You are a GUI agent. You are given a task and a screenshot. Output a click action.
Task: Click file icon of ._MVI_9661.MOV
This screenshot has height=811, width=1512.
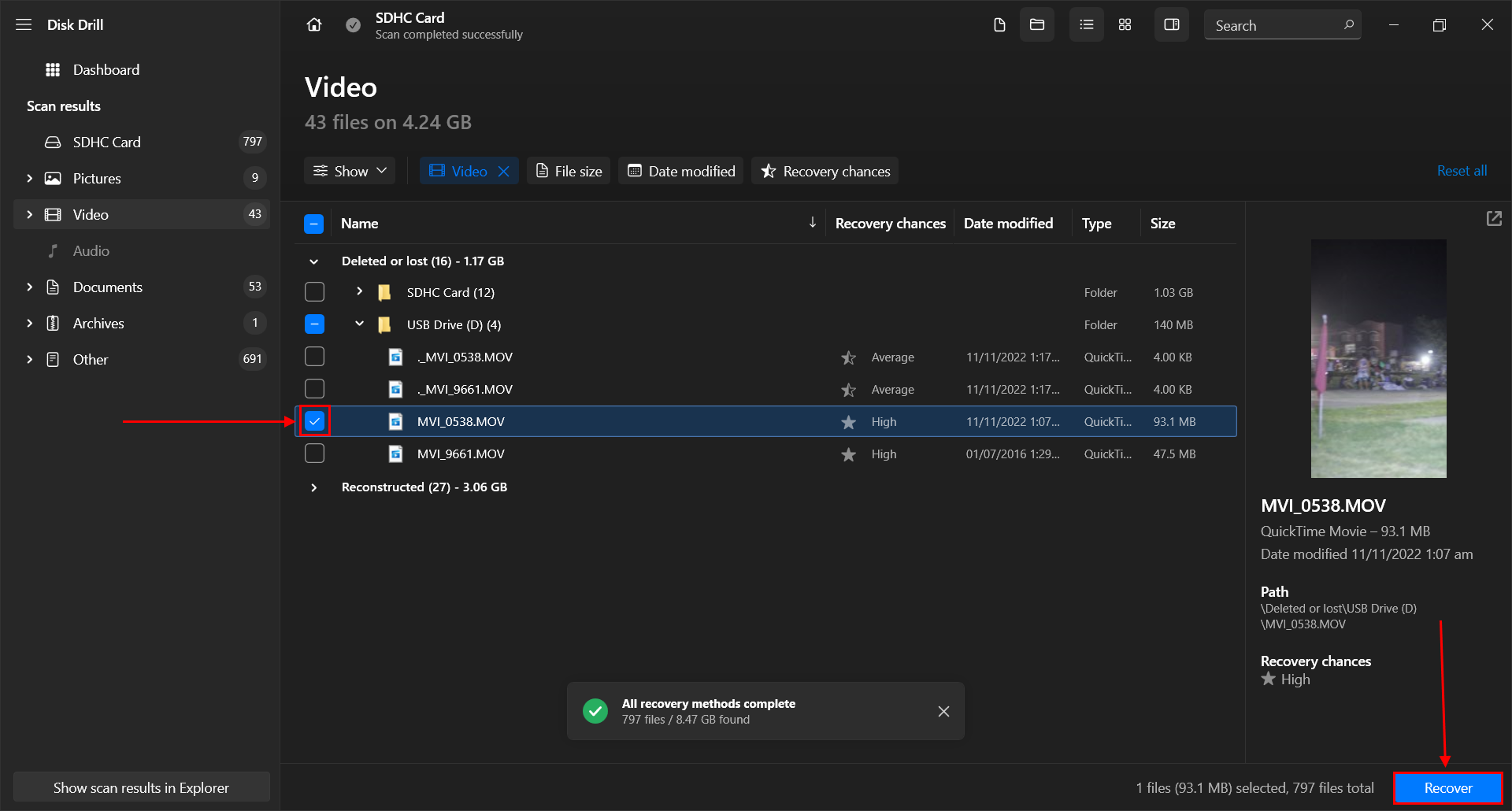[x=395, y=390]
